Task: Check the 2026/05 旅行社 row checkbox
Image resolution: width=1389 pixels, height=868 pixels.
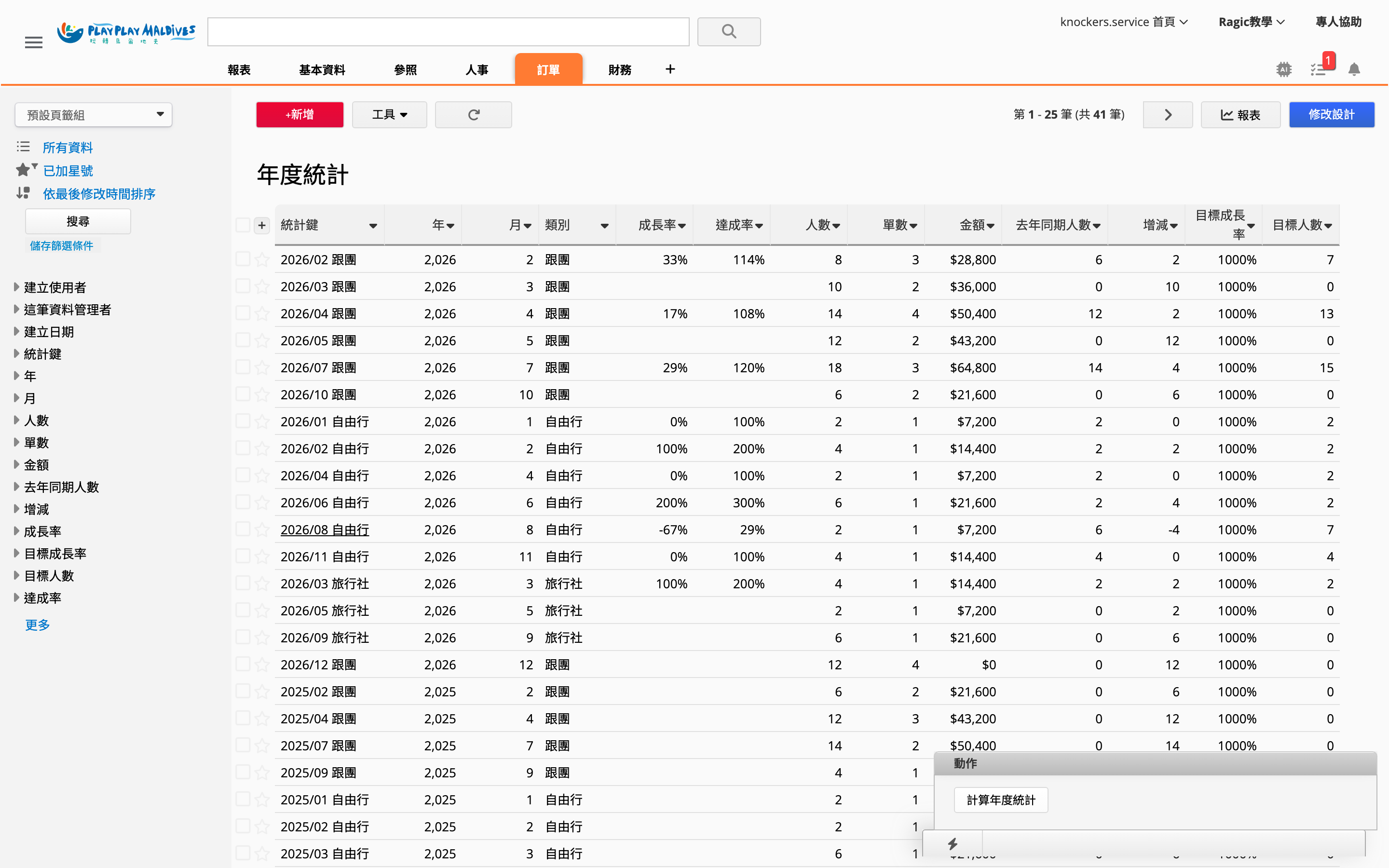Action: (x=243, y=610)
